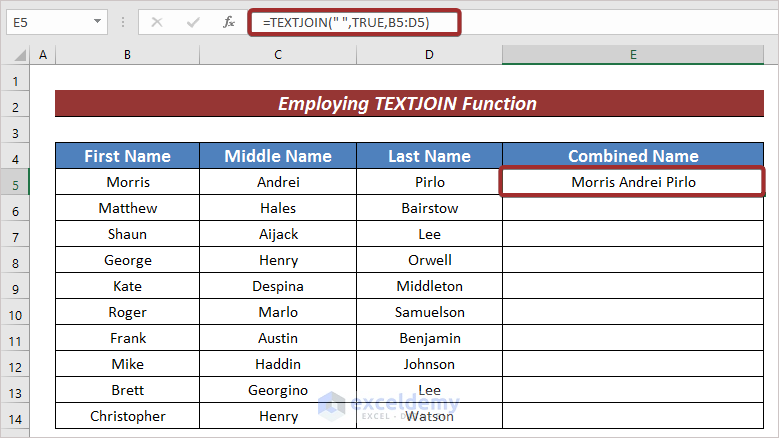Open the Insert Function fx icon

pos(229,22)
